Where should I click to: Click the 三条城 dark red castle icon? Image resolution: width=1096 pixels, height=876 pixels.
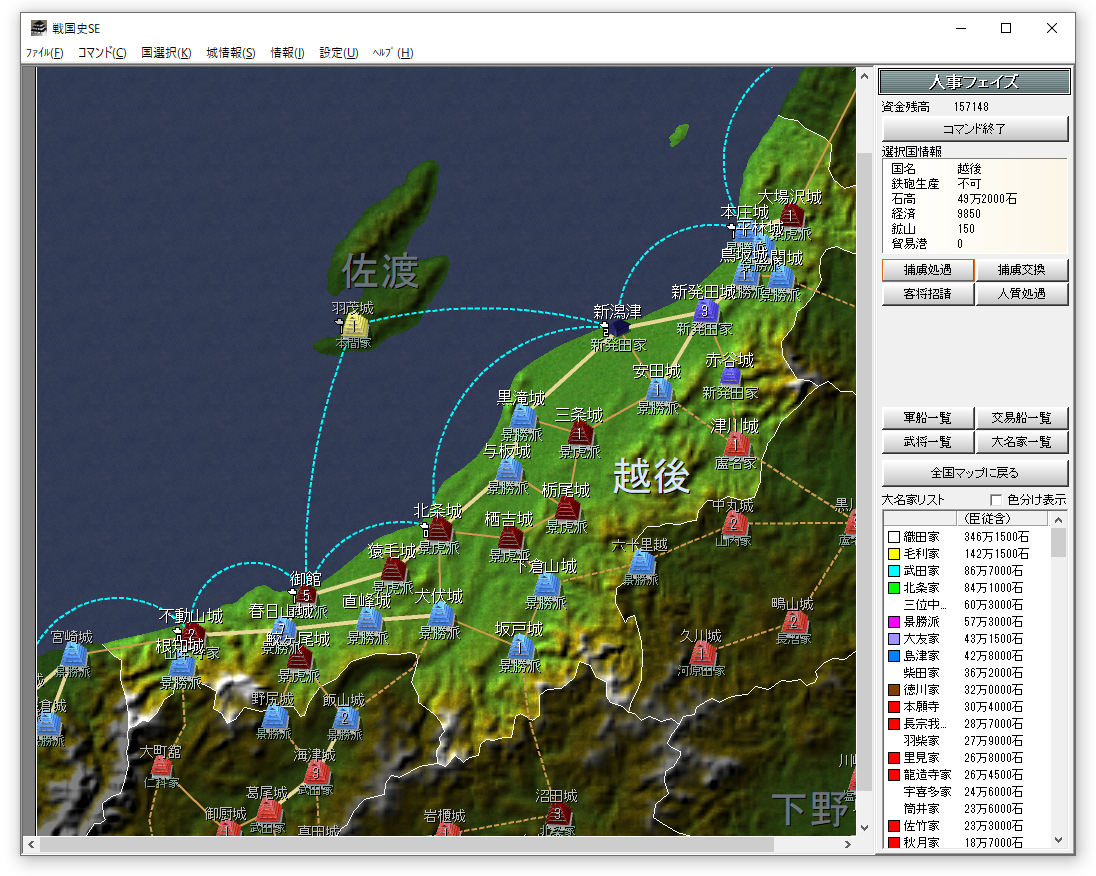(580, 433)
